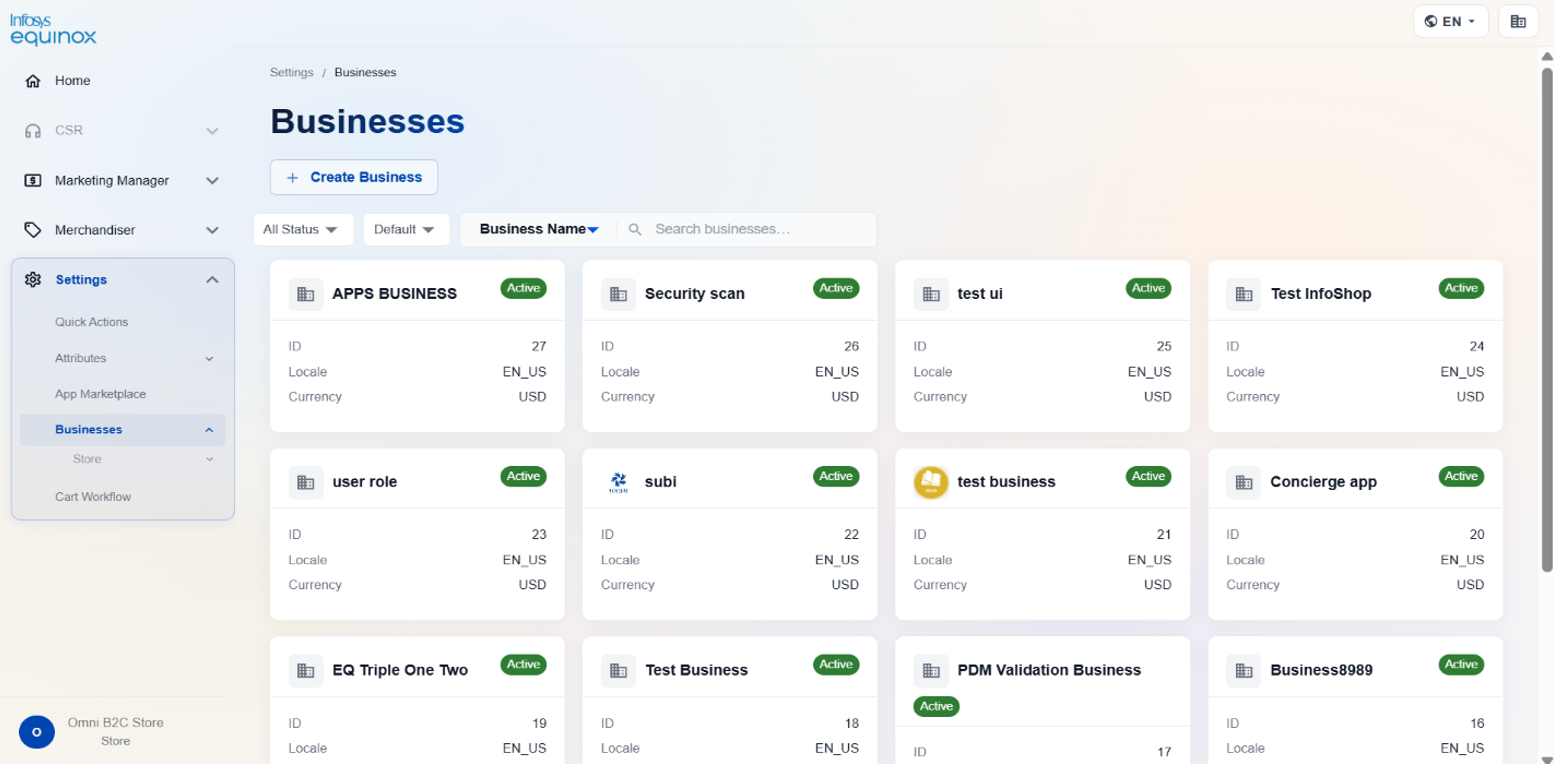Click the EQ Triple One Two title
The width and height of the screenshot is (1554, 764).
coord(400,670)
